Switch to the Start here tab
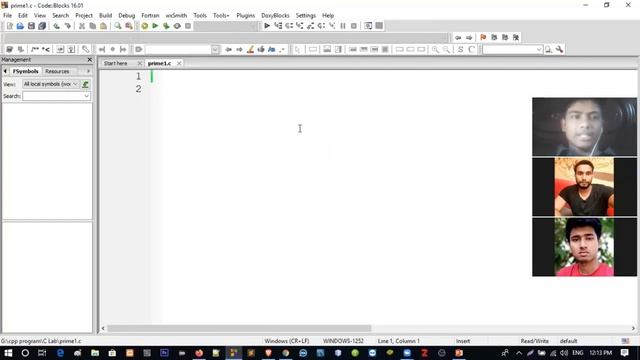 pos(116,63)
